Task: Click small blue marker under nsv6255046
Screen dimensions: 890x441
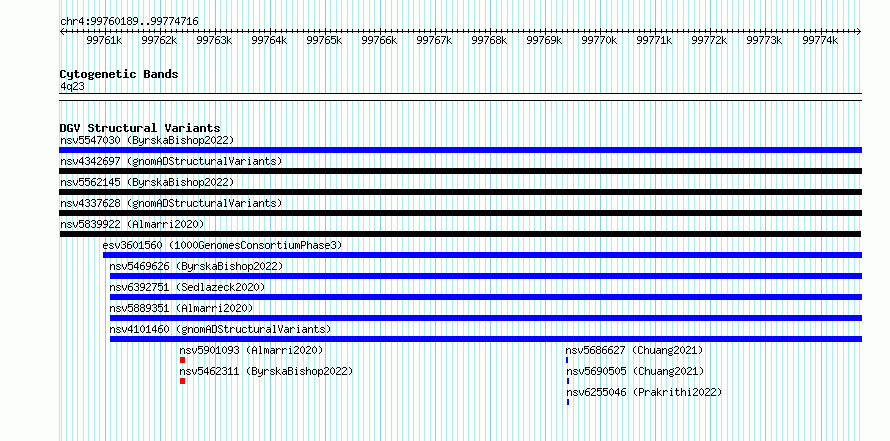Action: click(x=568, y=402)
